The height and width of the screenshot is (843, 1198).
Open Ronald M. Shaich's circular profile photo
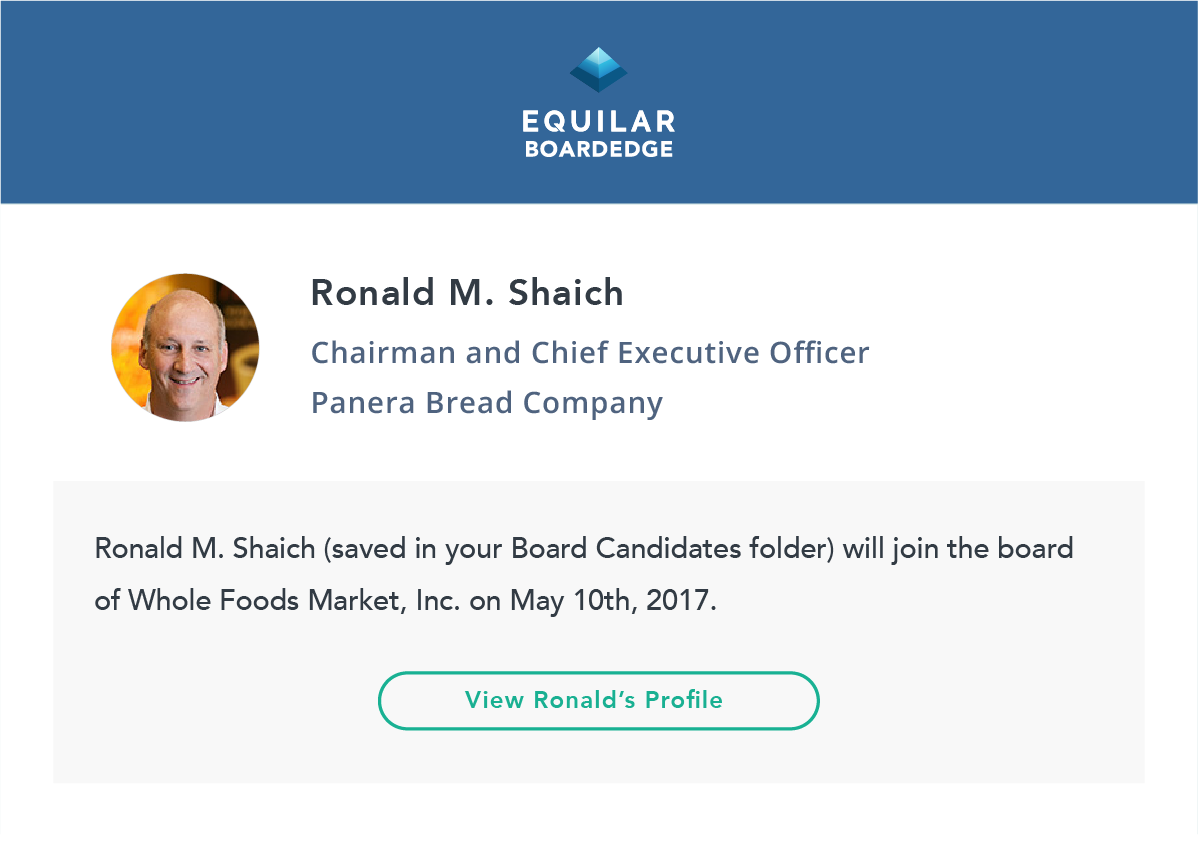pyautogui.click(x=186, y=348)
